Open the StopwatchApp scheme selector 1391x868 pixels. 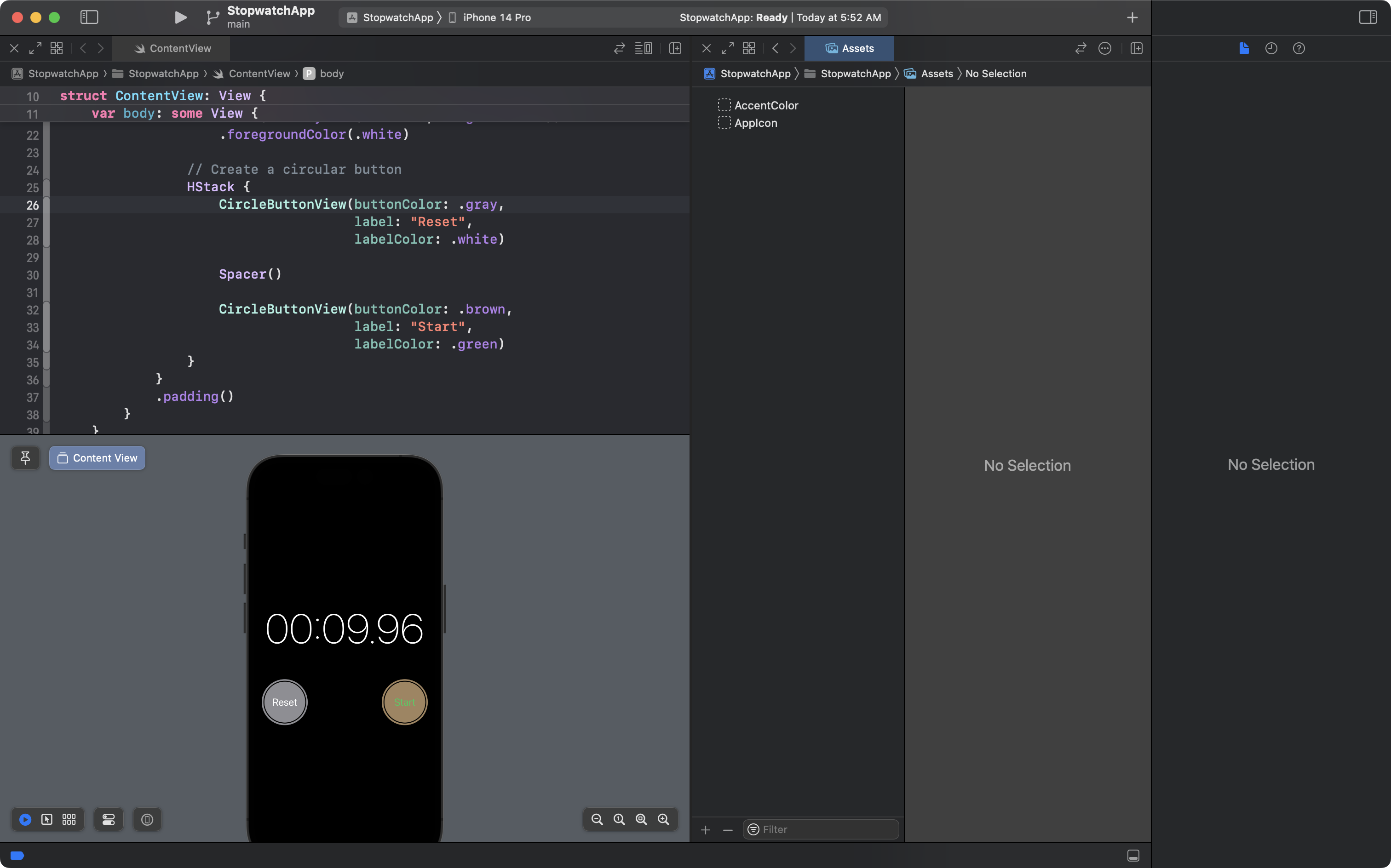(397, 17)
